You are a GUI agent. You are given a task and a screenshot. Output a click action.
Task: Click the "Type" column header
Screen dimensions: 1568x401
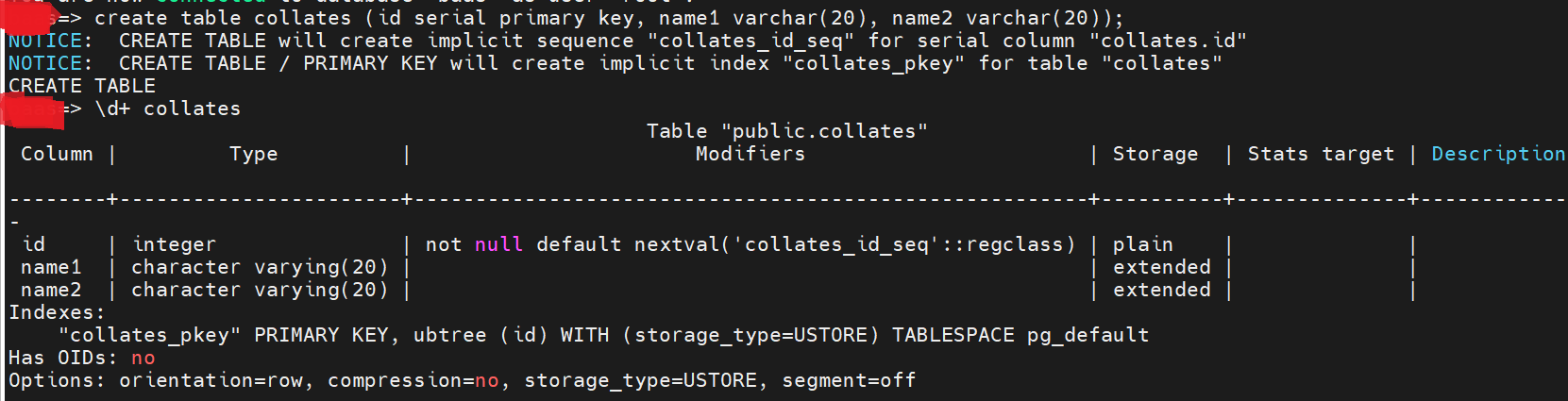[253, 154]
